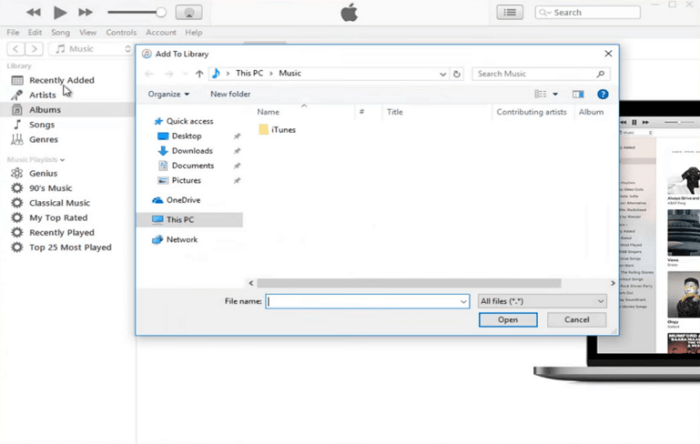Viewport: 700px width, 444px height.
Task: Select Documents in navigation pane
Action: [x=186, y=166]
